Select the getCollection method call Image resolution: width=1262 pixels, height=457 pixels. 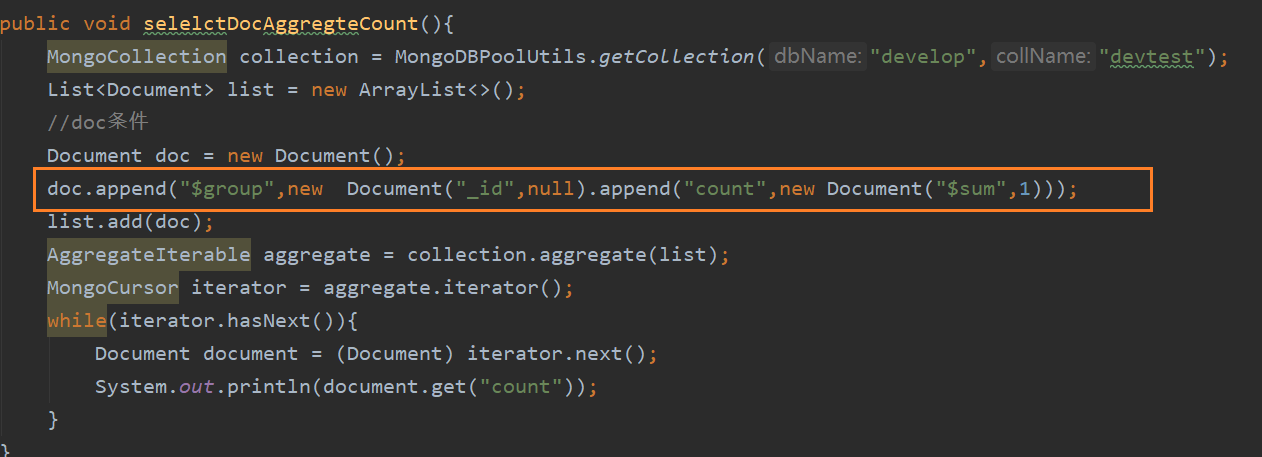[676, 56]
